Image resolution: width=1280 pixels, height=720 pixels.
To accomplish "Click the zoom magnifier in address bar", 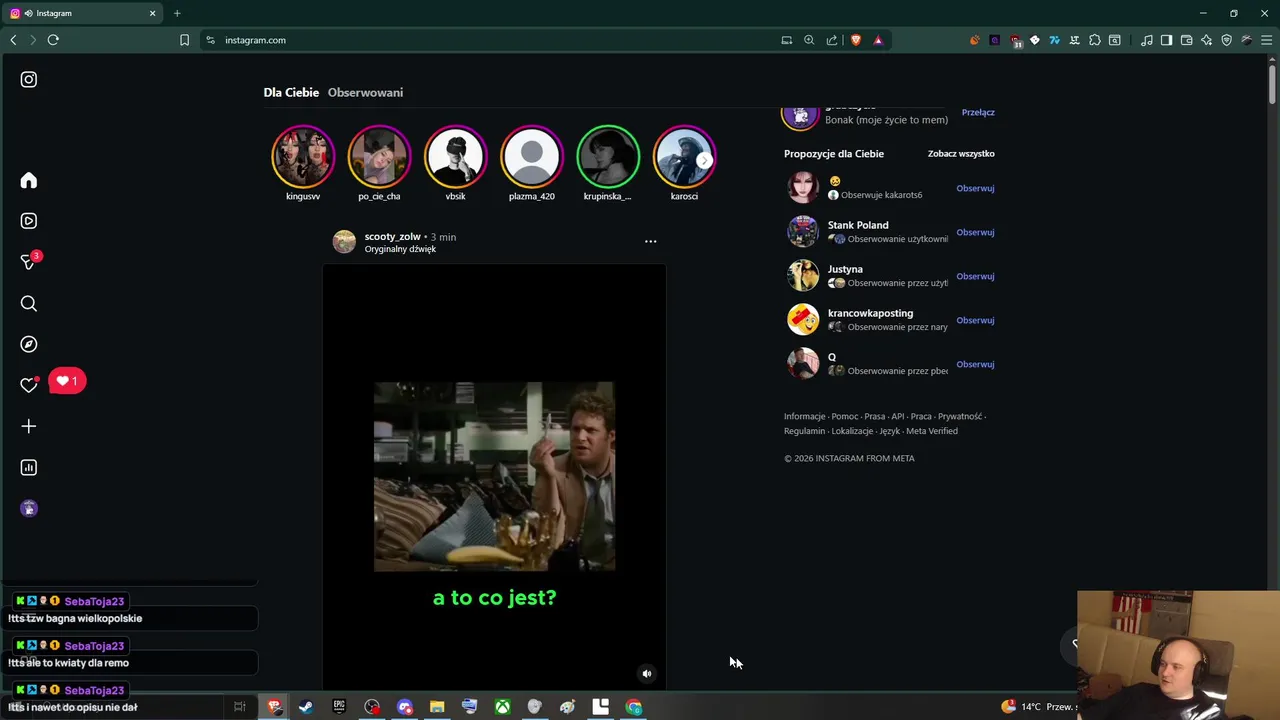I will pos(809,40).
